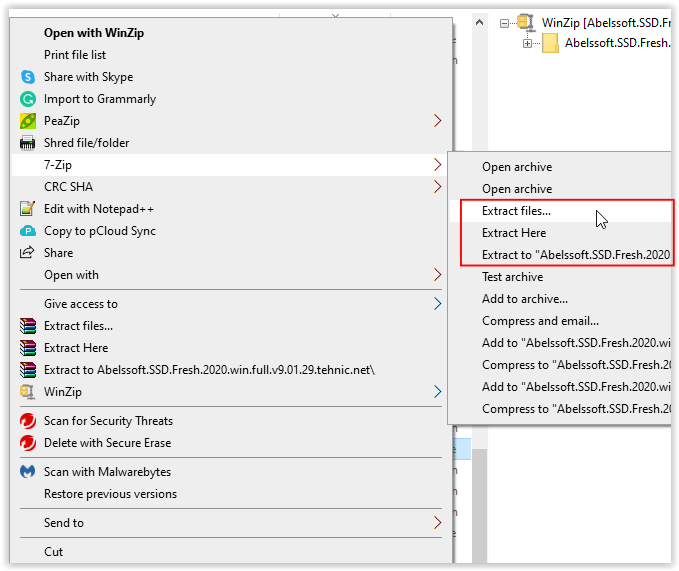
Task: Click scroll-up arrow of the tree pane scrollbar
Action: point(479,22)
